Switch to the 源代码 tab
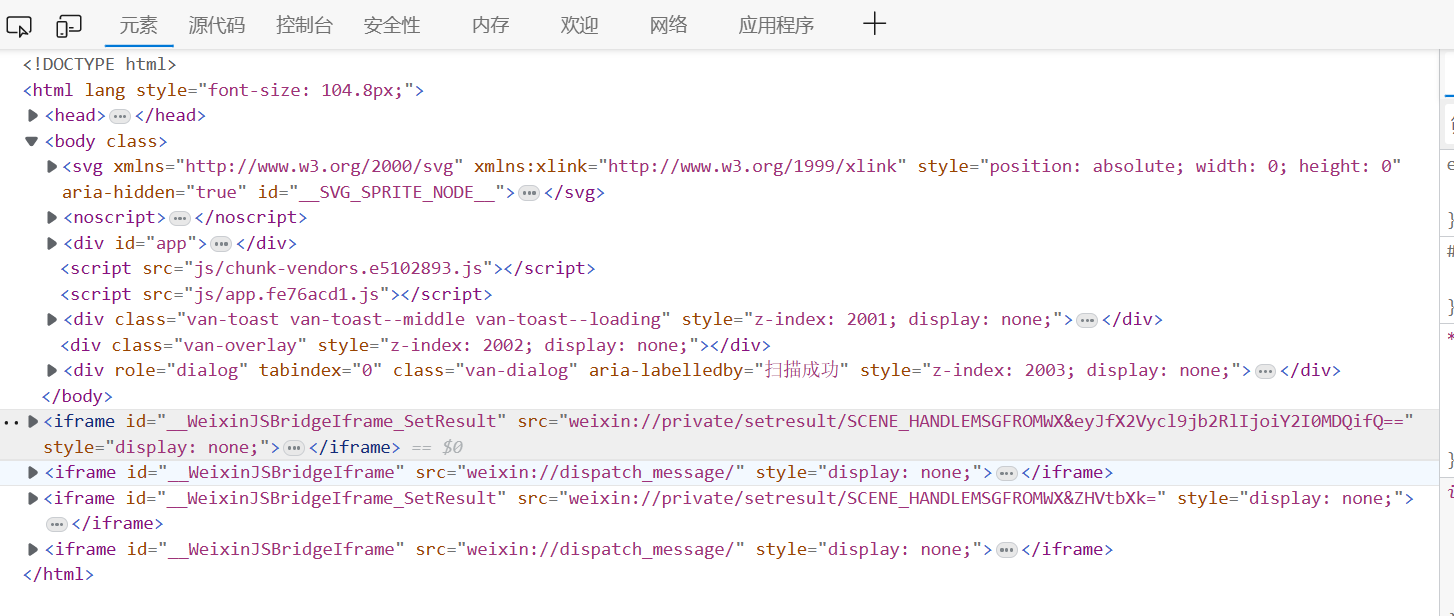Image resolution: width=1454 pixels, height=616 pixels. tap(216, 25)
